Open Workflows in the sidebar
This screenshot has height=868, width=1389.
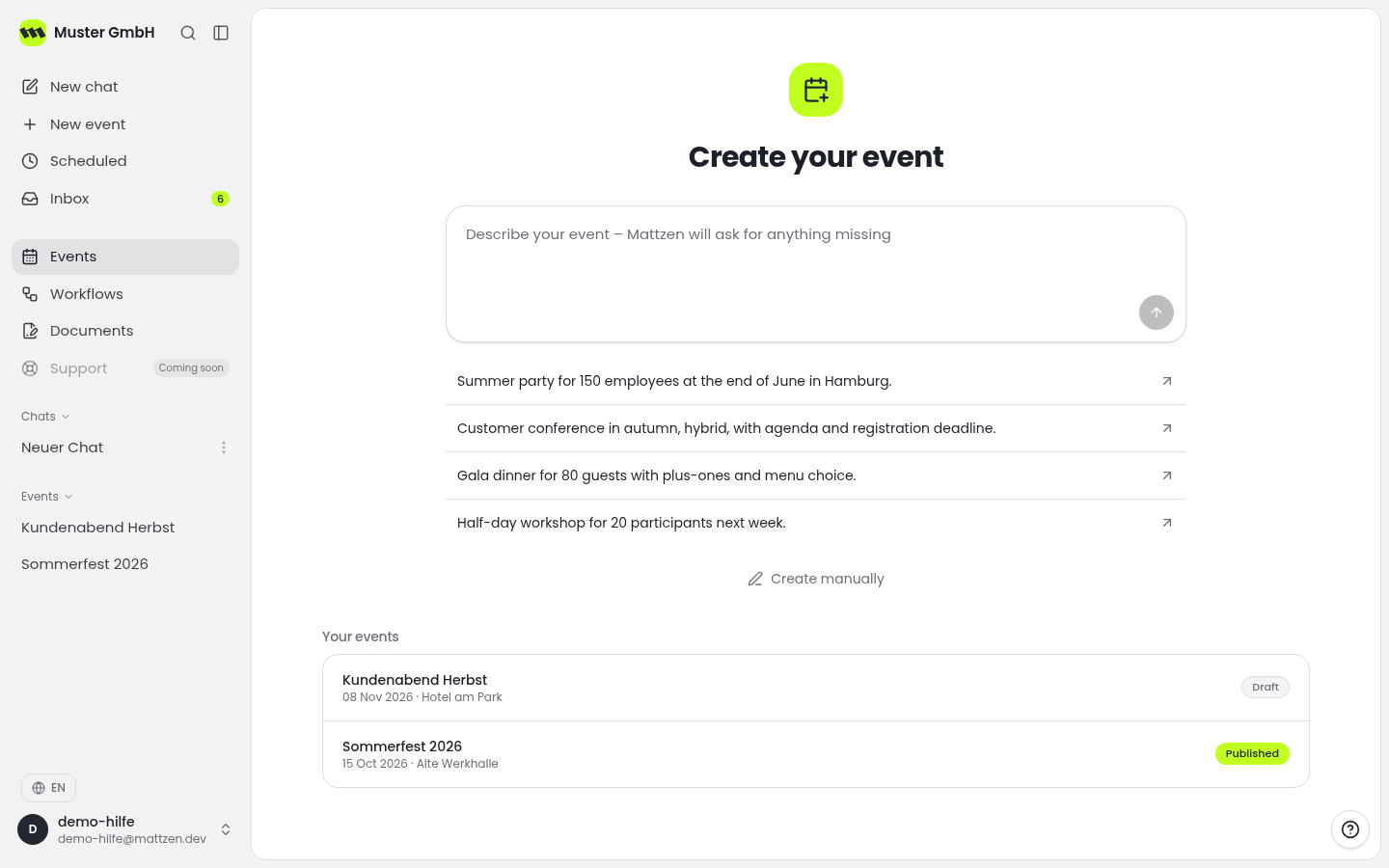tap(125, 294)
